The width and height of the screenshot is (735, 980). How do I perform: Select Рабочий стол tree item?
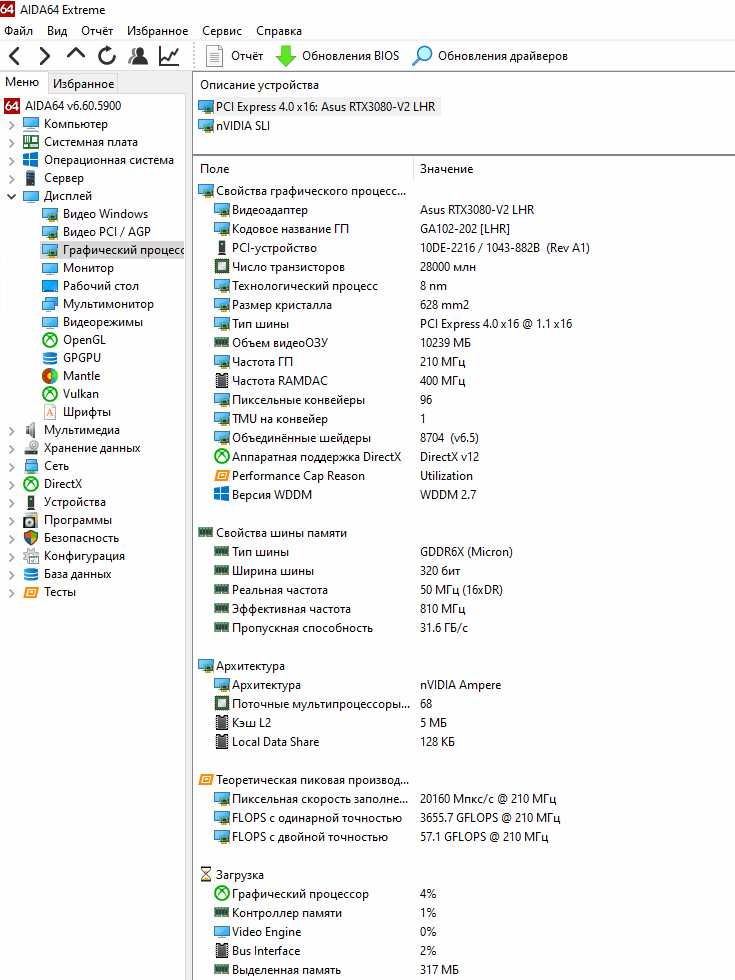tap(101, 286)
